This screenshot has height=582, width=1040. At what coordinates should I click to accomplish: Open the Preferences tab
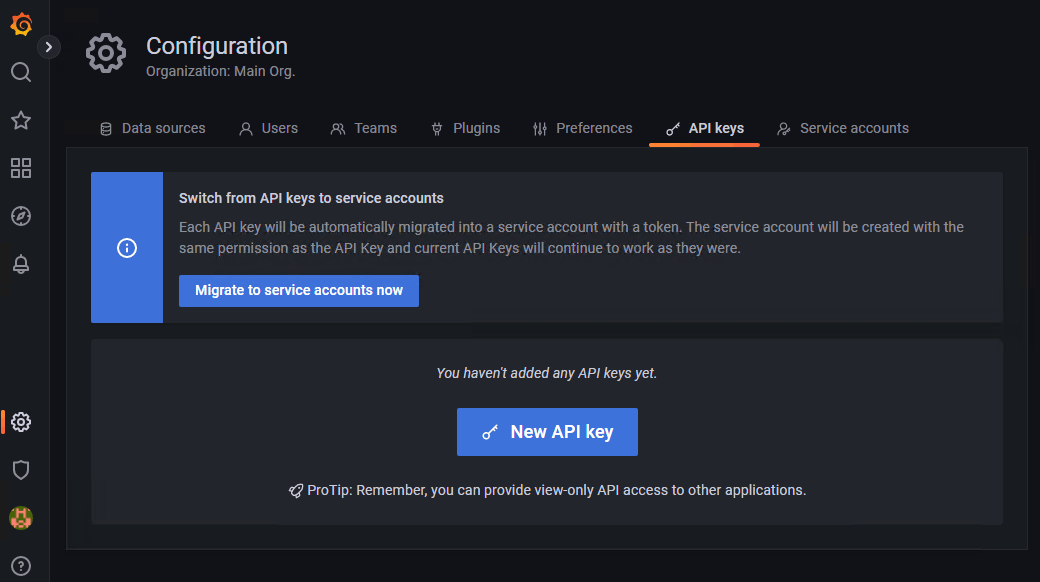pyautogui.click(x=583, y=128)
